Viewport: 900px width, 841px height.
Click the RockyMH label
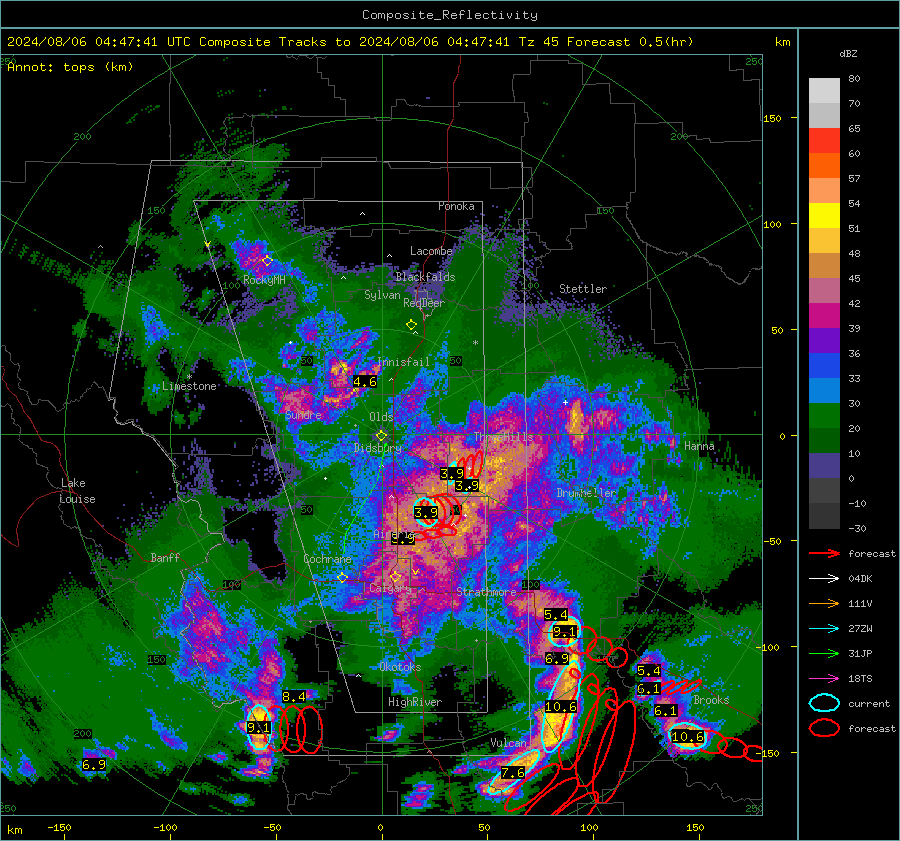coord(264,280)
